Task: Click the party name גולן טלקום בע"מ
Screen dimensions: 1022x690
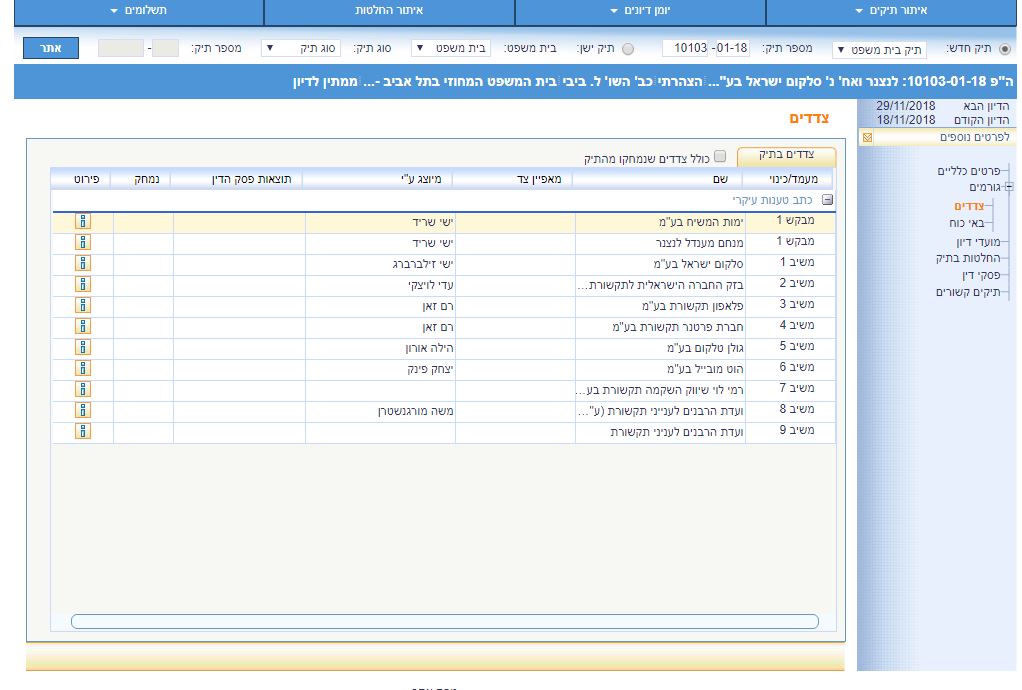Action: [x=705, y=348]
